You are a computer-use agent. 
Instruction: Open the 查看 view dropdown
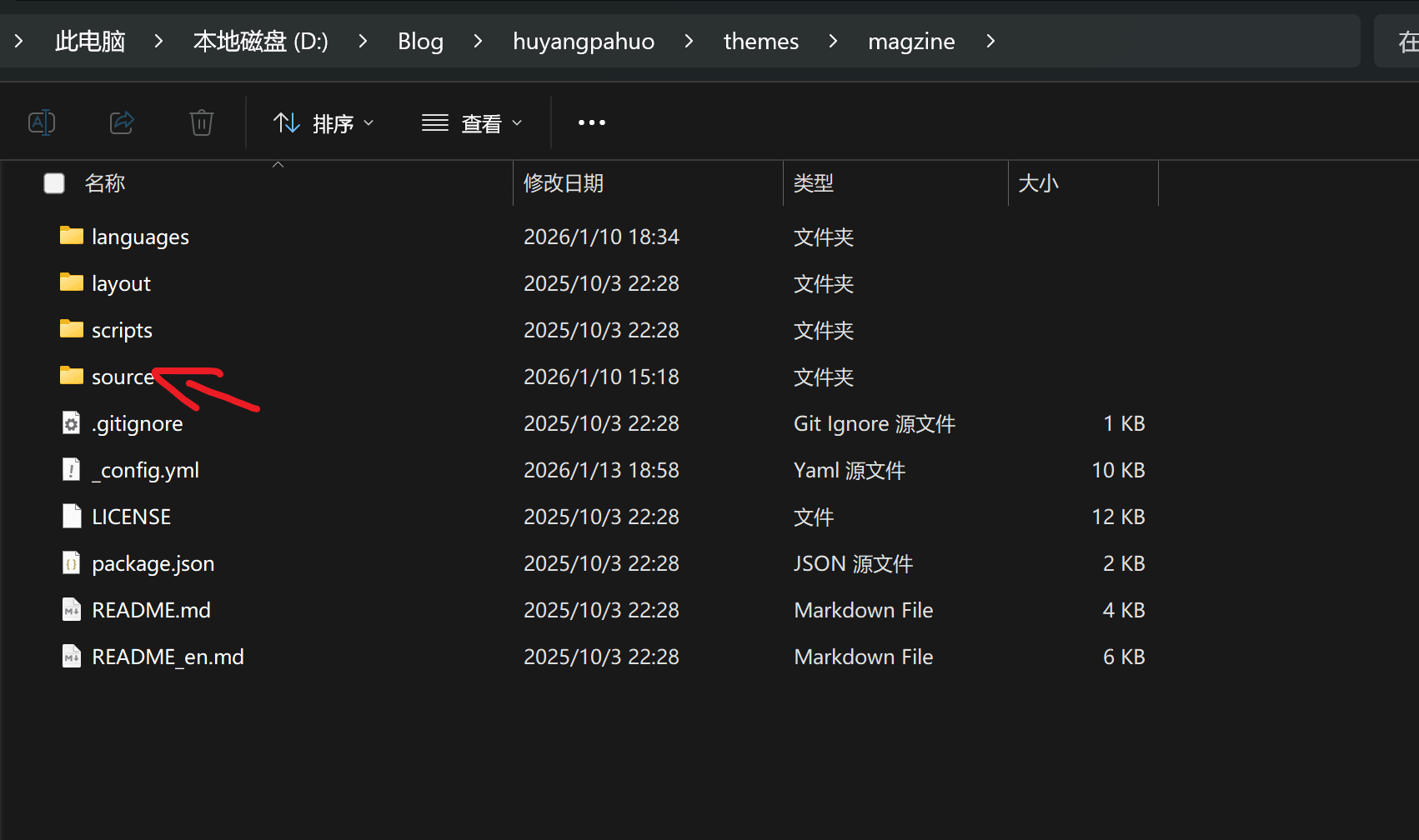pyautogui.click(x=472, y=123)
